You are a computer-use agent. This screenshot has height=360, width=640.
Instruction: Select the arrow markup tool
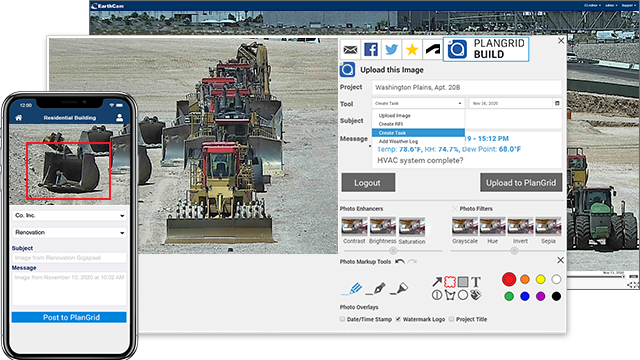(x=437, y=281)
